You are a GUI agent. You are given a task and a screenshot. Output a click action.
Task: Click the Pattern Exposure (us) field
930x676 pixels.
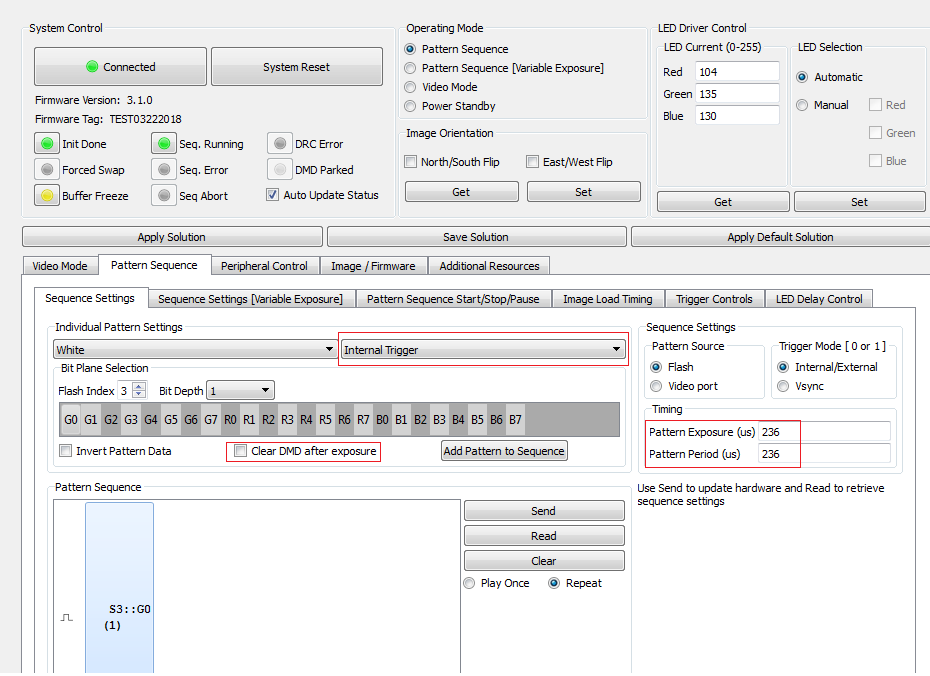pos(824,432)
